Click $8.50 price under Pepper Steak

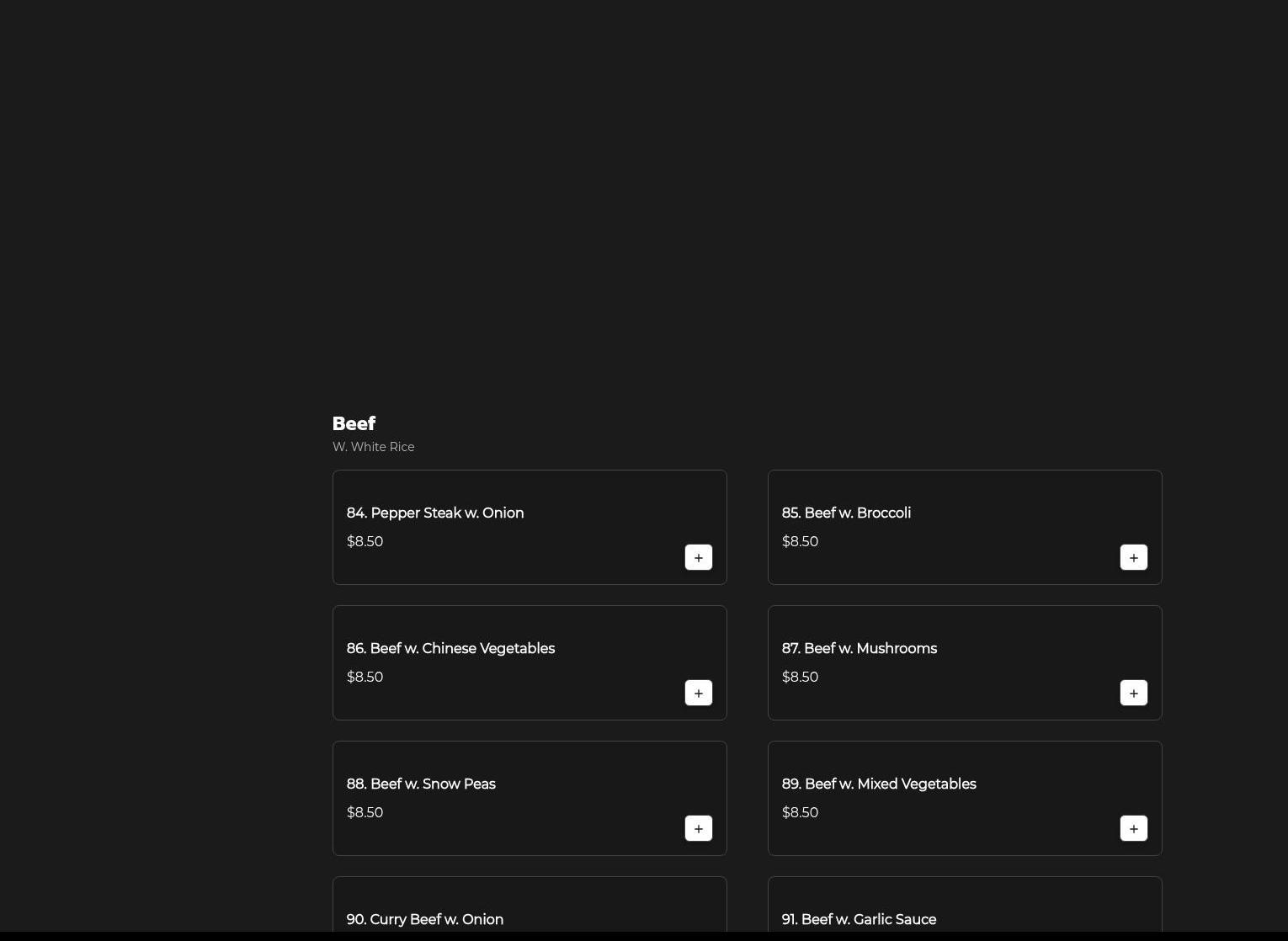point(365,541)
